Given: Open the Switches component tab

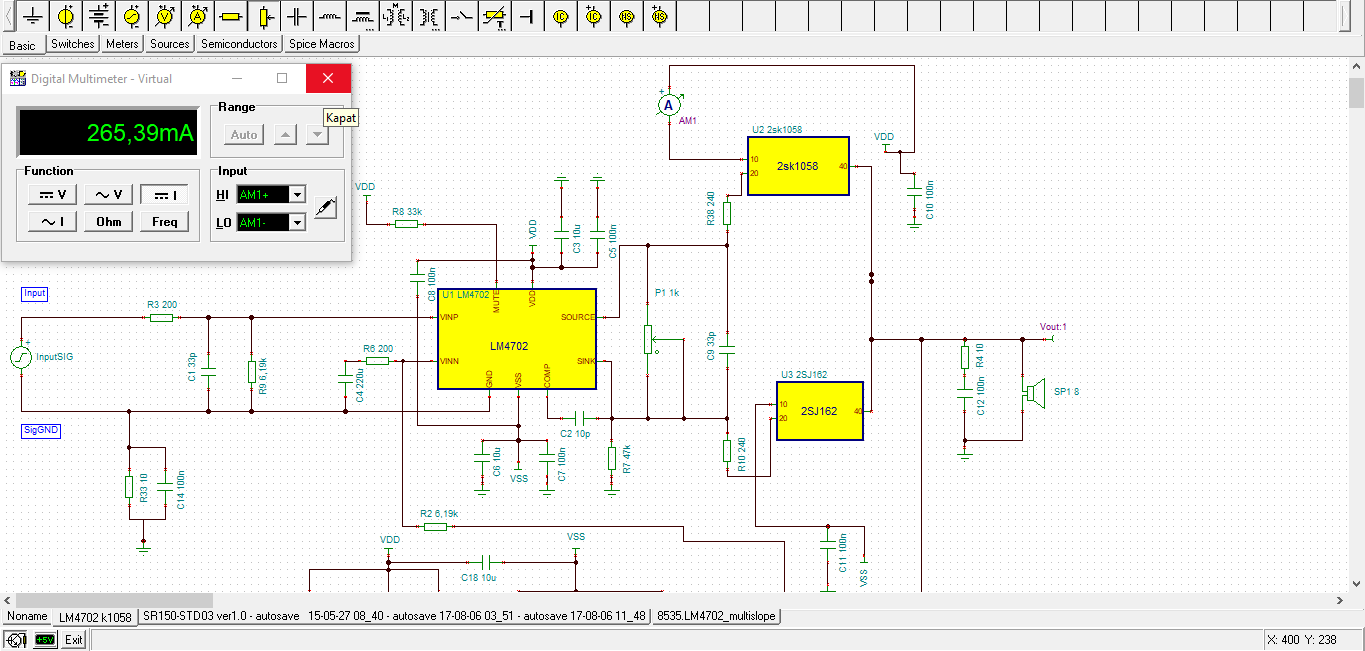Looking at the screenshot, I should [73, 44].
